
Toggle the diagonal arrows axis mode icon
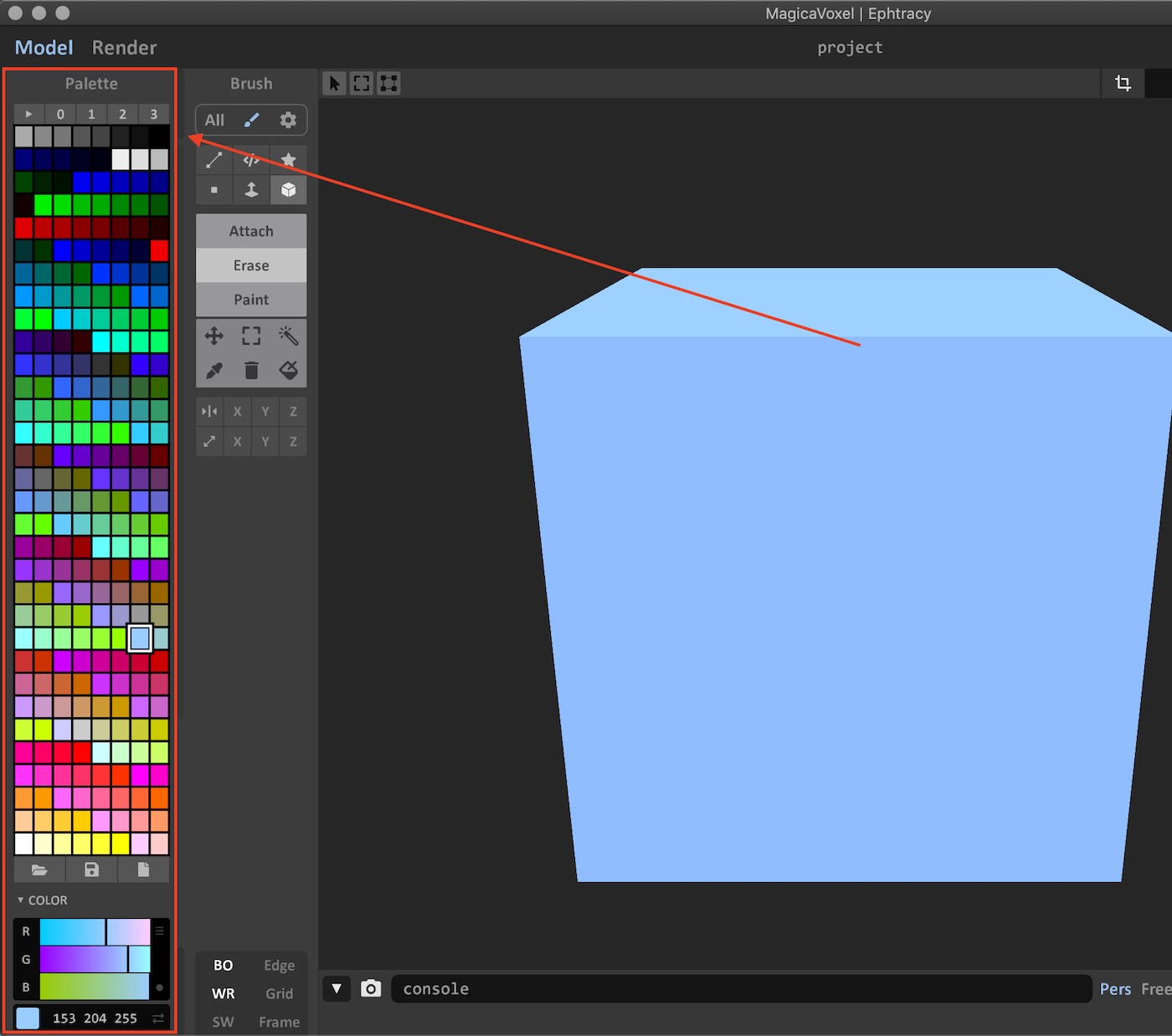(209, 441)
